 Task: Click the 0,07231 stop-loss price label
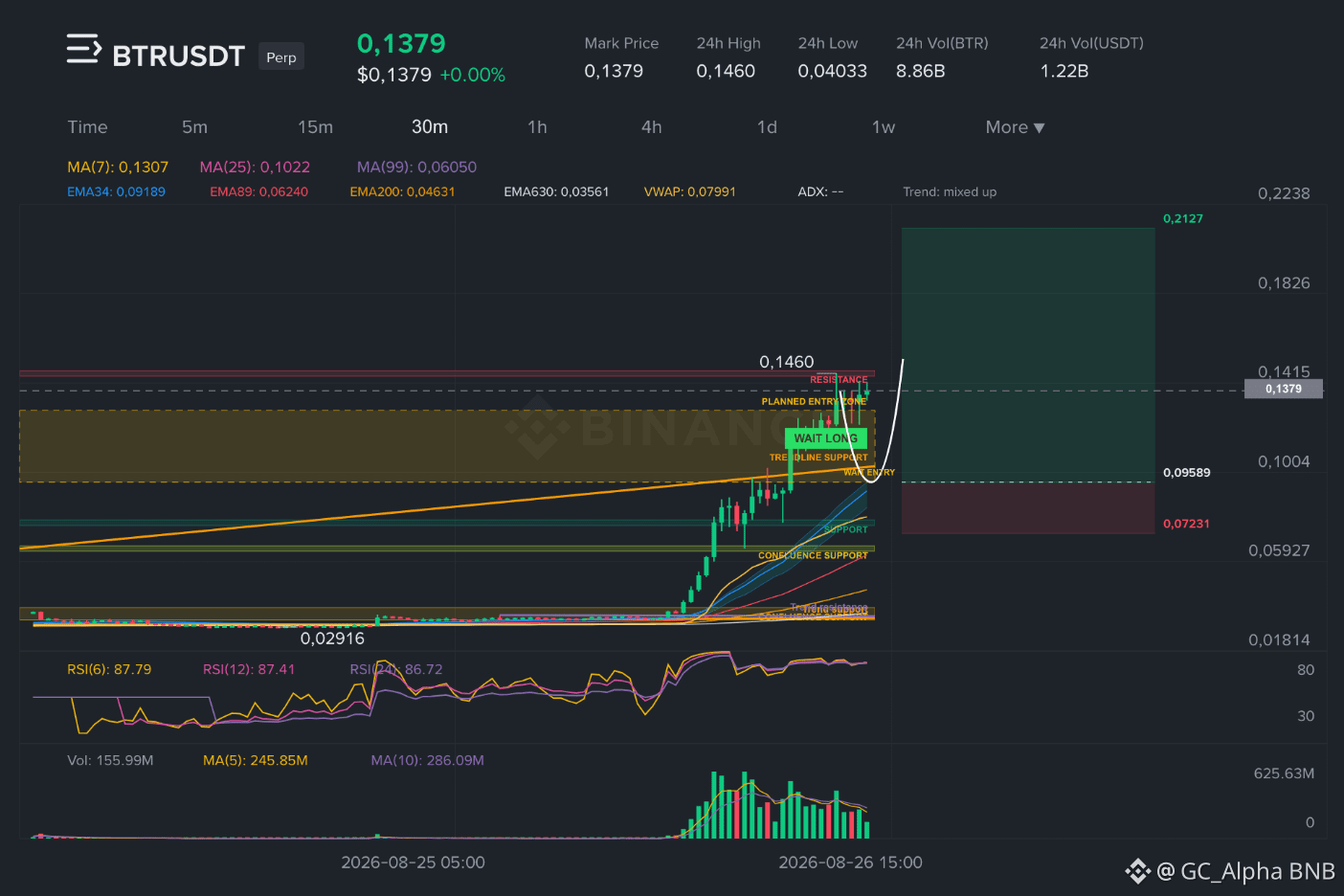click(1186, 524)
